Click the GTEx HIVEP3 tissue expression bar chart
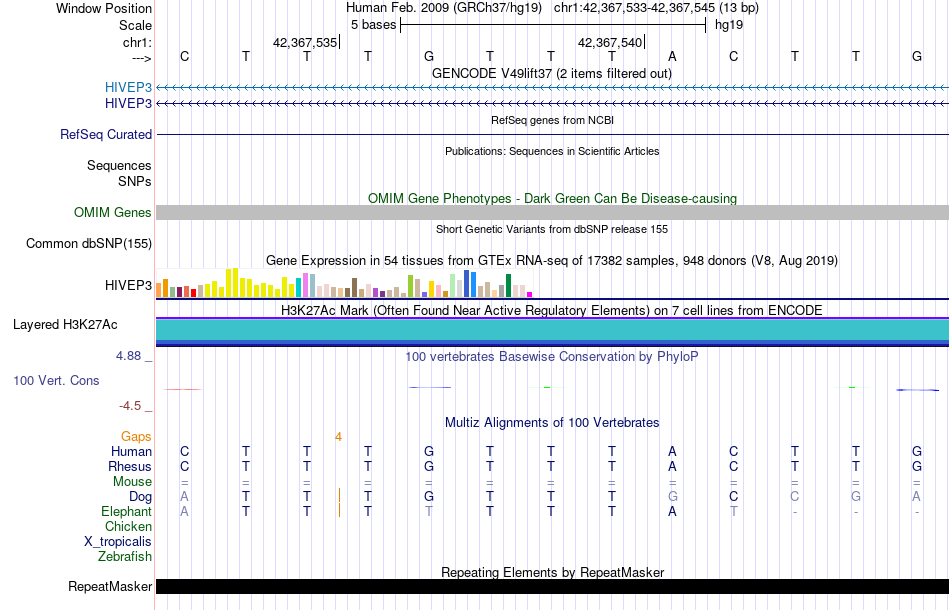 (x=344, y=283)
